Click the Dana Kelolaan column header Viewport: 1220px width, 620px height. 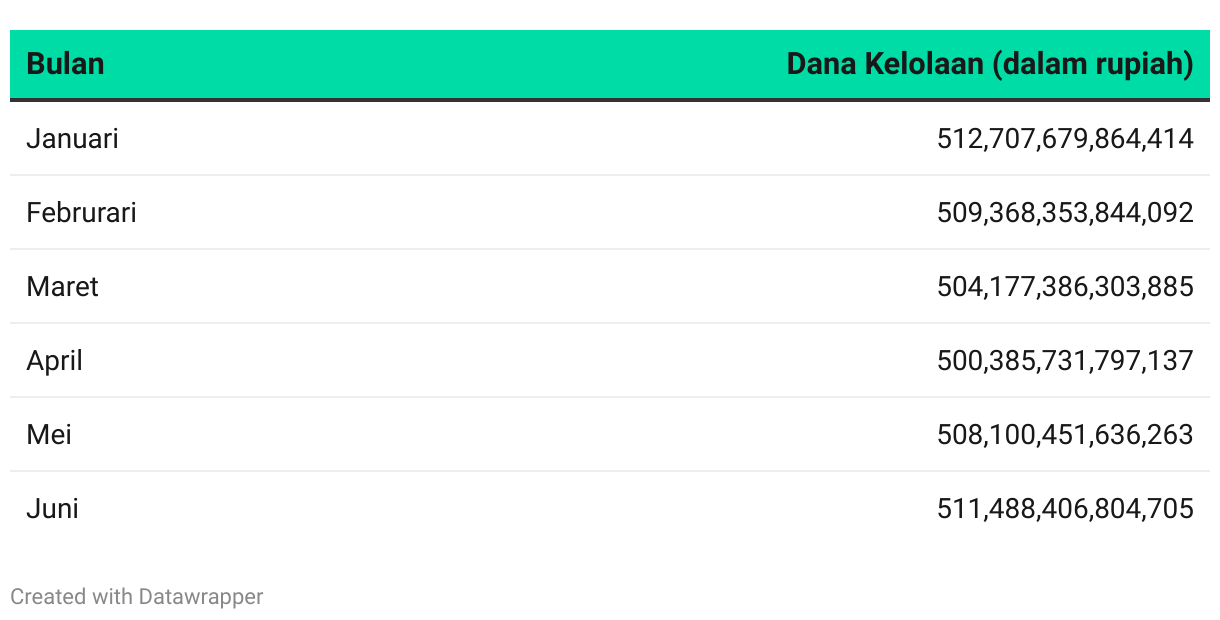tap(990, 64)
